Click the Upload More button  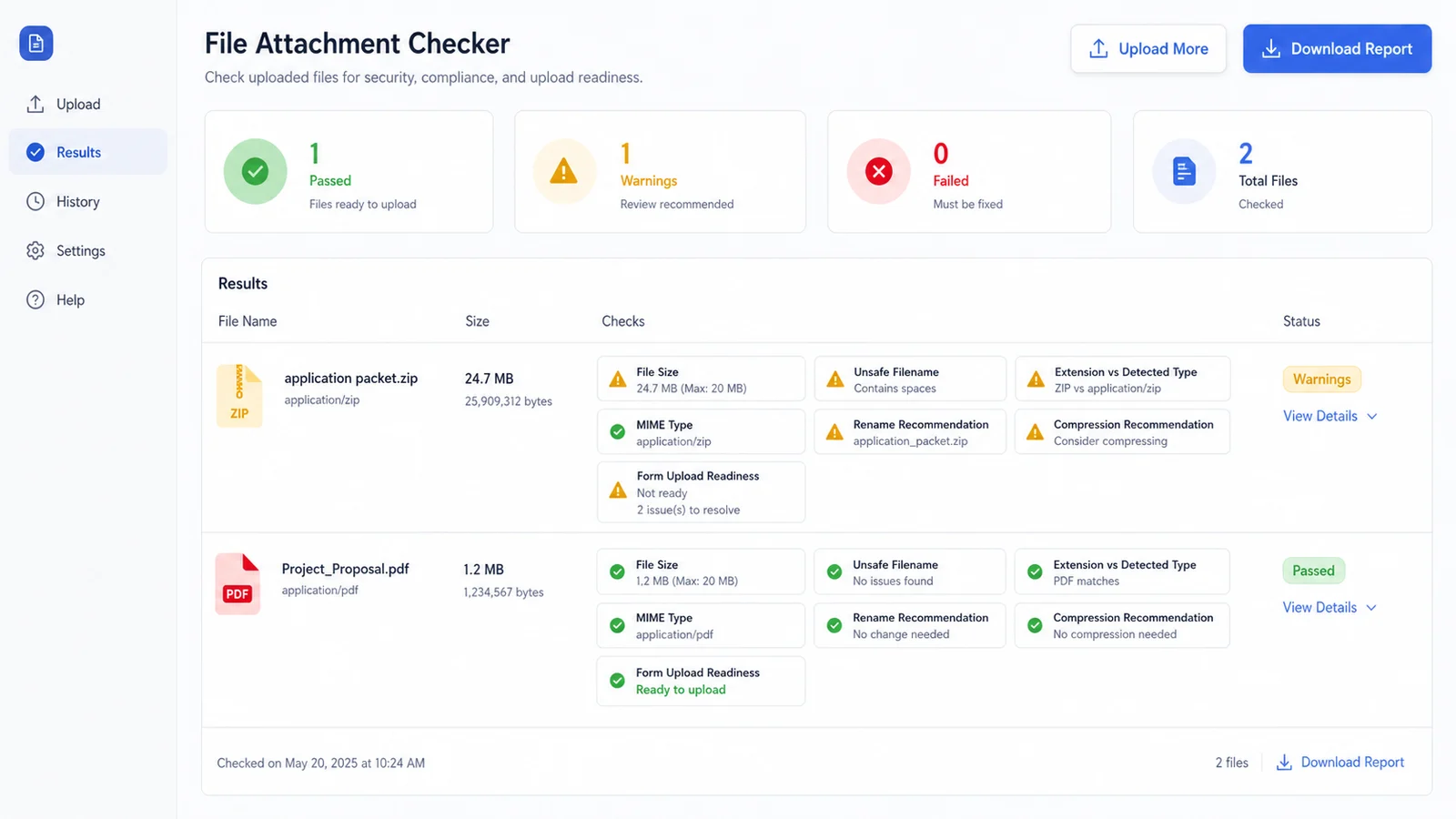tap(1148, 49)
